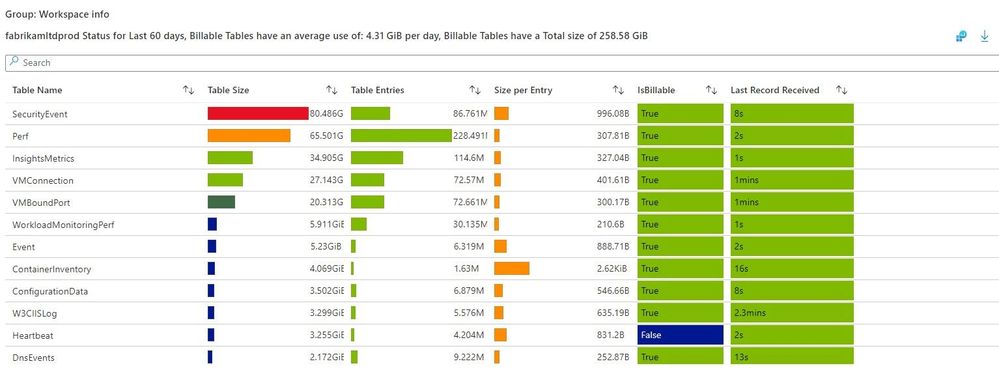Sort by Table Entries column arrows

pos(475,90)
